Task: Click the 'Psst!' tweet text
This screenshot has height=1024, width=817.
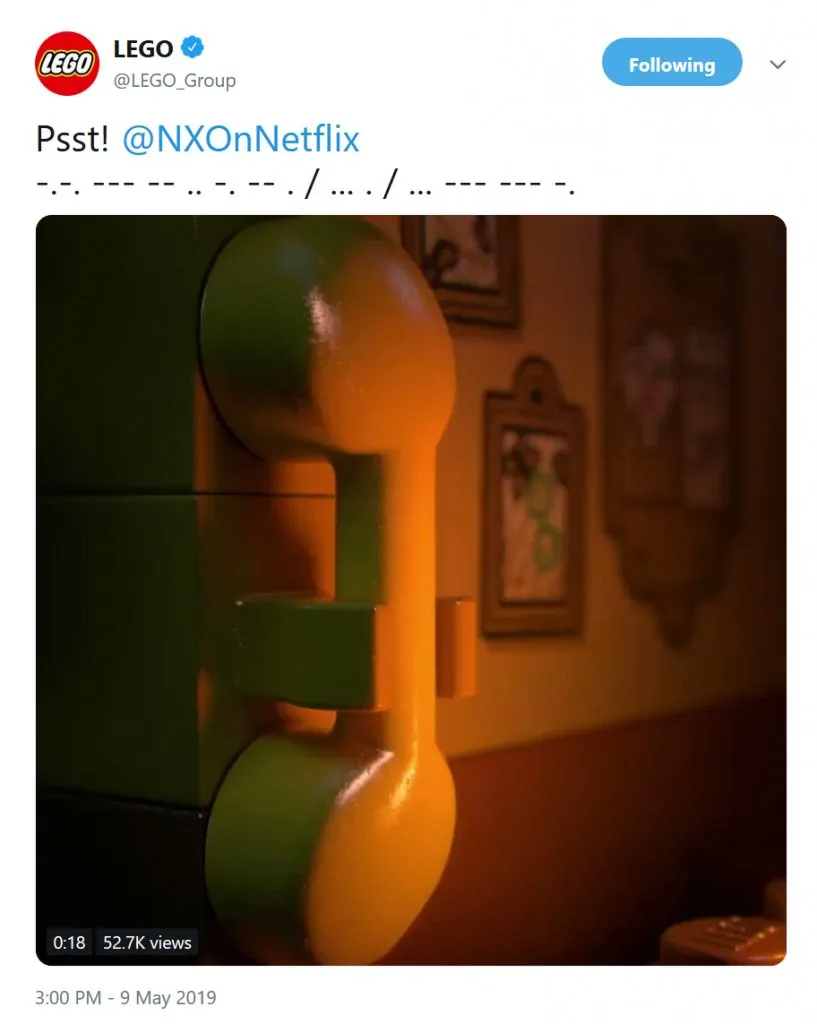Action: 72,139
